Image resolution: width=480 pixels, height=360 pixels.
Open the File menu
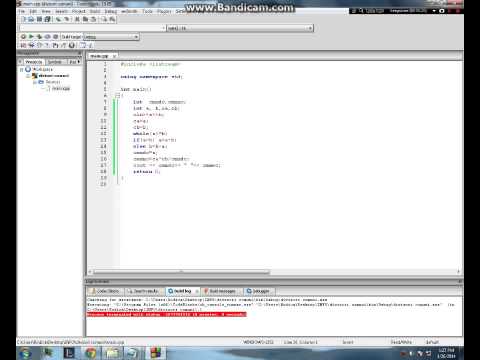[x=22, y=11]
